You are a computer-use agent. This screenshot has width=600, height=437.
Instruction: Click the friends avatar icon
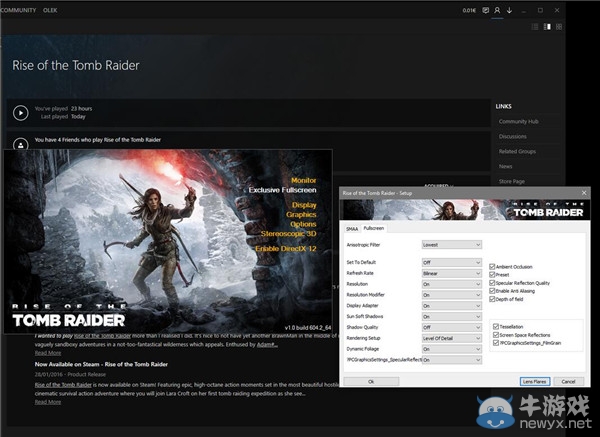click(21, 144)
